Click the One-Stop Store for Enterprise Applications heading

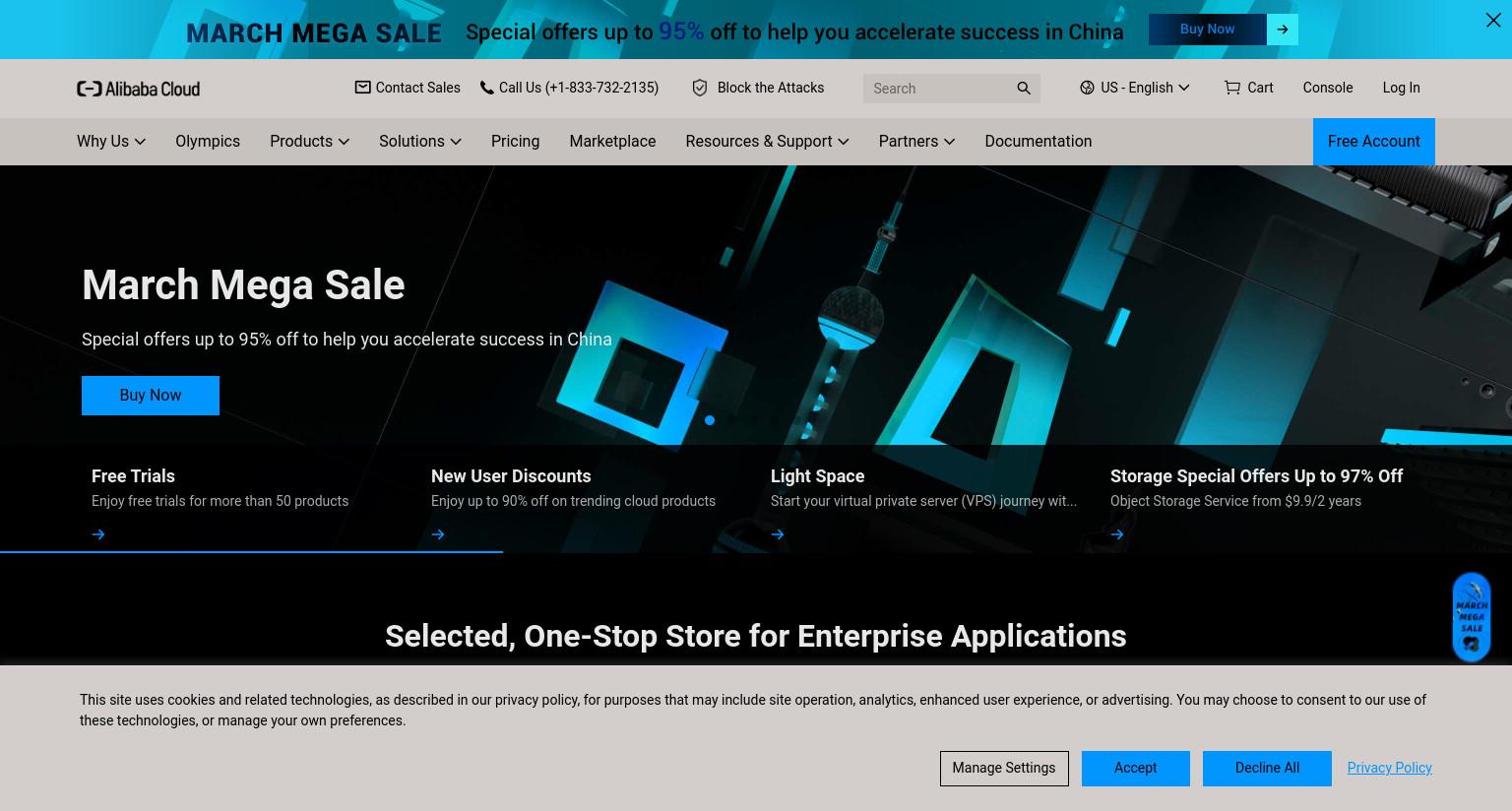click(x=755, y=637)
